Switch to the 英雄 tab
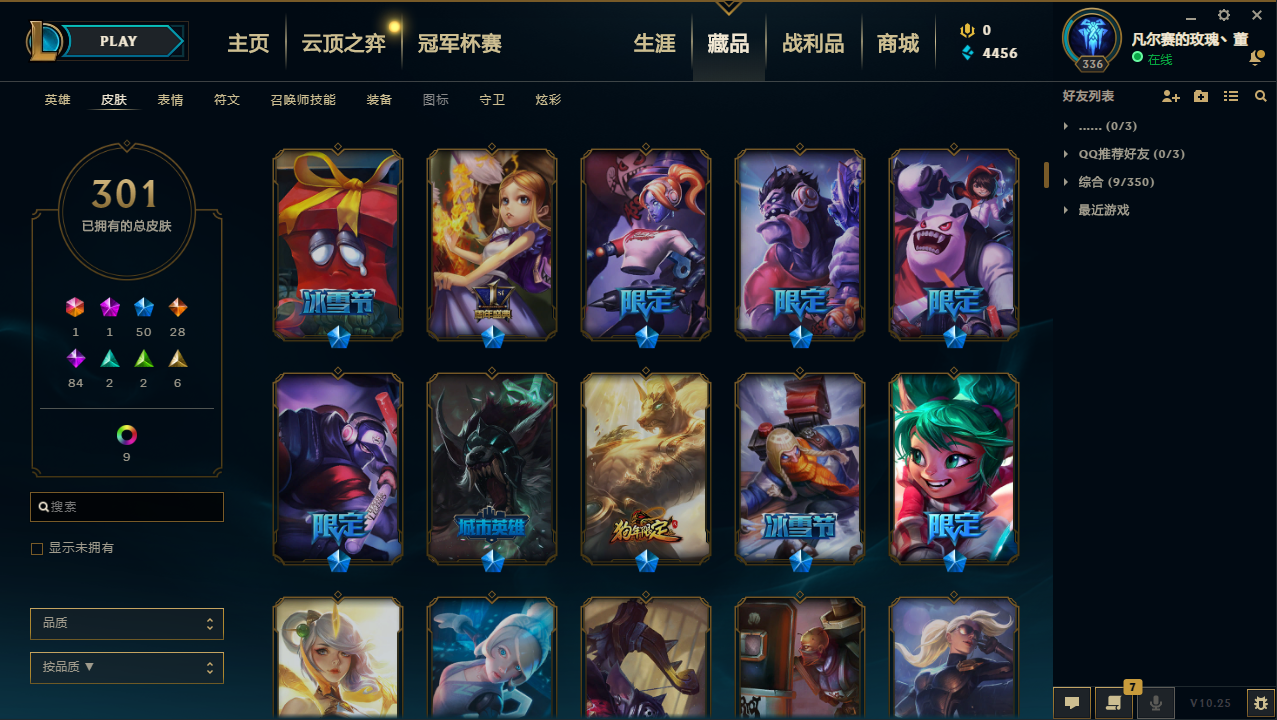Image resolution: width=1277 pixels, height=720 pixels. point(57,100)
